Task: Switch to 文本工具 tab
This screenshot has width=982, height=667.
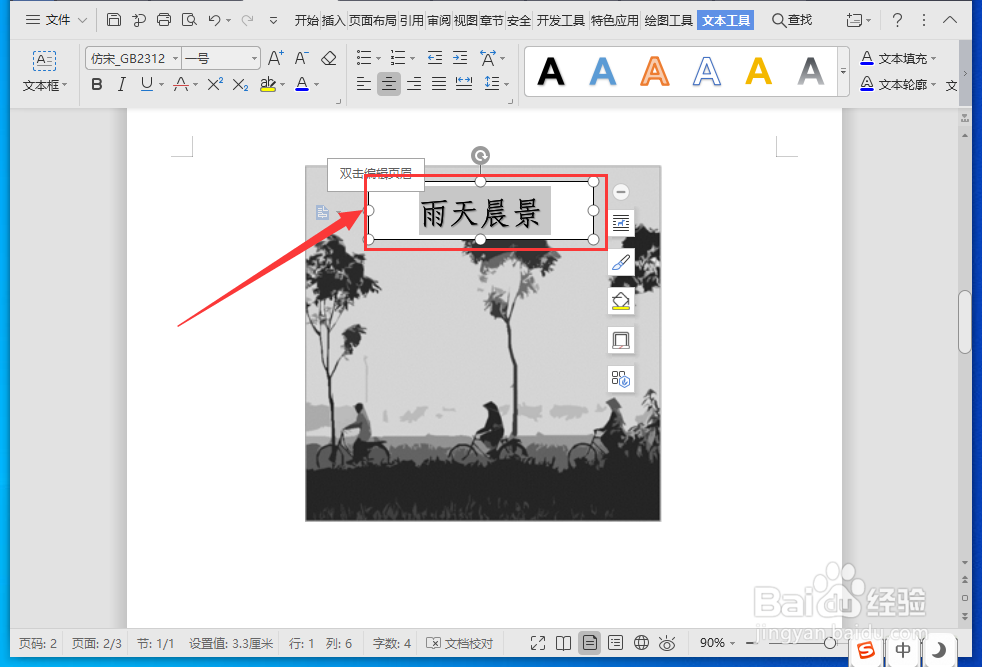Action: coord(726,21)
